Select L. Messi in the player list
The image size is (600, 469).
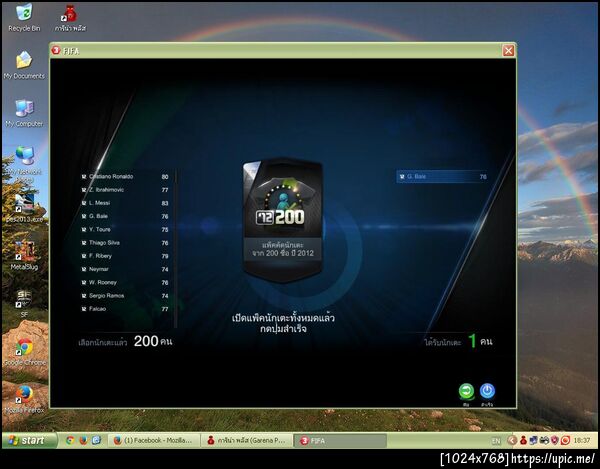coord(125,203)
